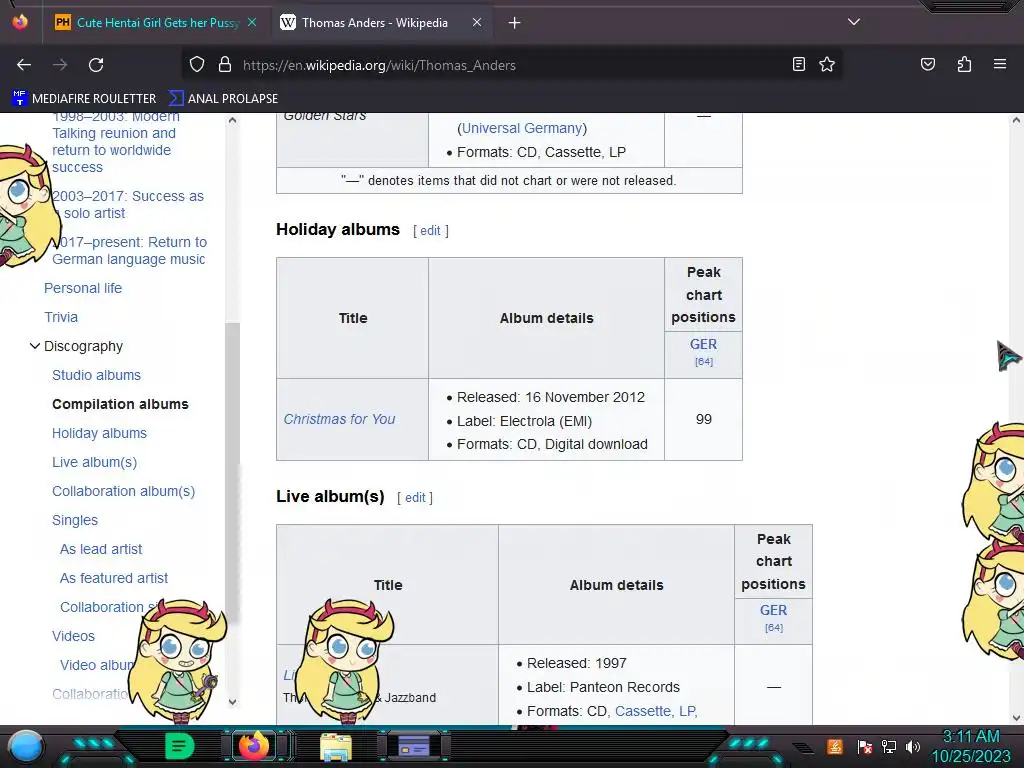
Task: Open the Firefox extensions panel
Action: click(964, 64)
